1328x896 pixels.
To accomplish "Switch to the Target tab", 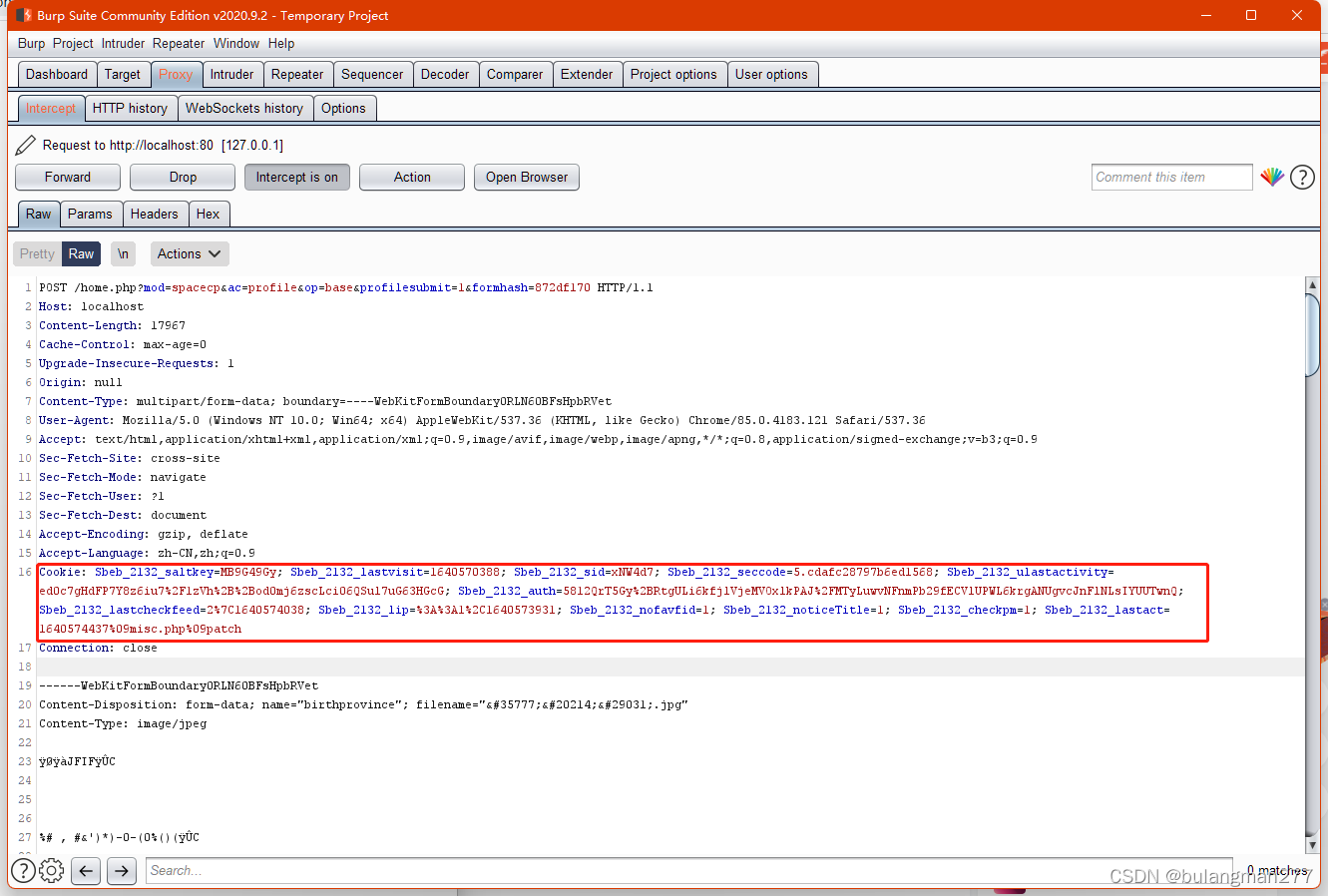I will click(123, 74).
